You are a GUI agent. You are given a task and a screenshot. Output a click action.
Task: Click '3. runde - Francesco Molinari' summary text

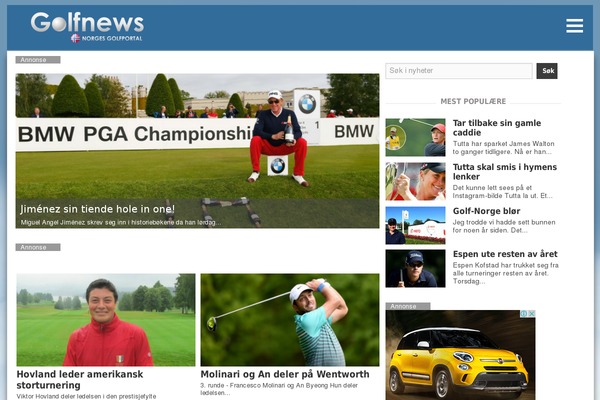click(279, 389)
